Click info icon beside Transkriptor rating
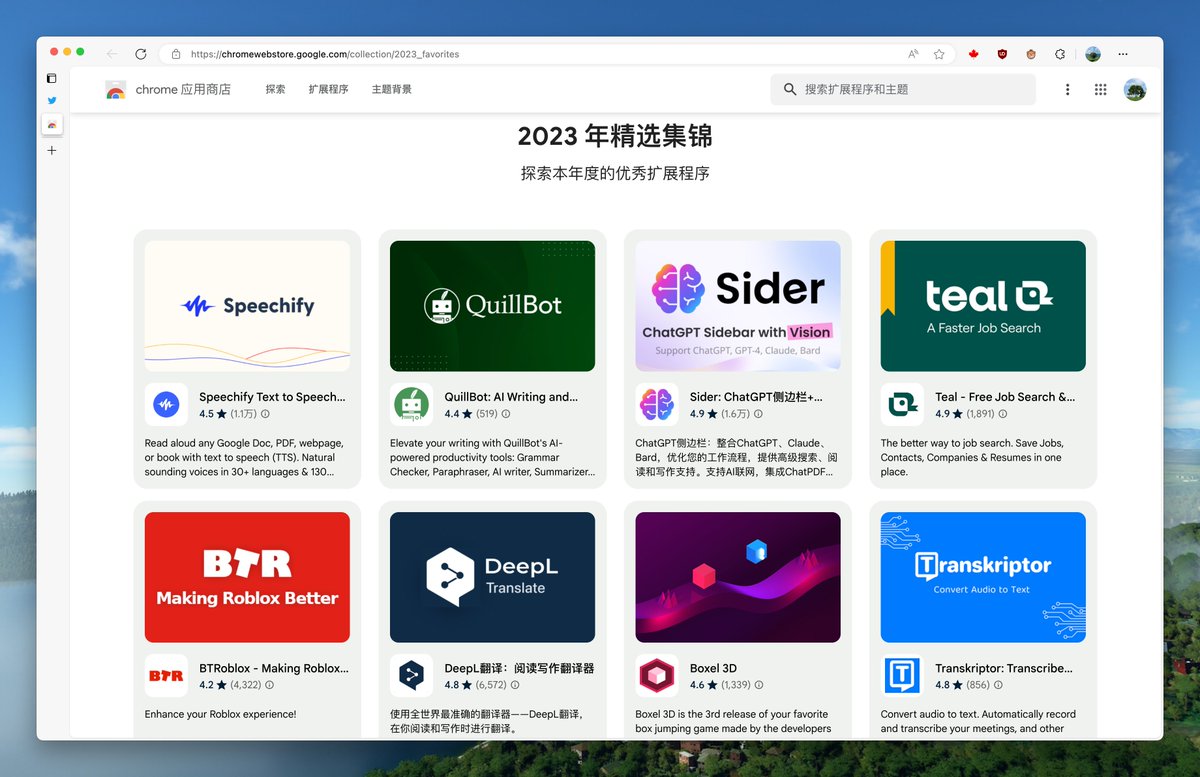The height and width of the screenshot is (777, 1200). [x=998, y=685]
